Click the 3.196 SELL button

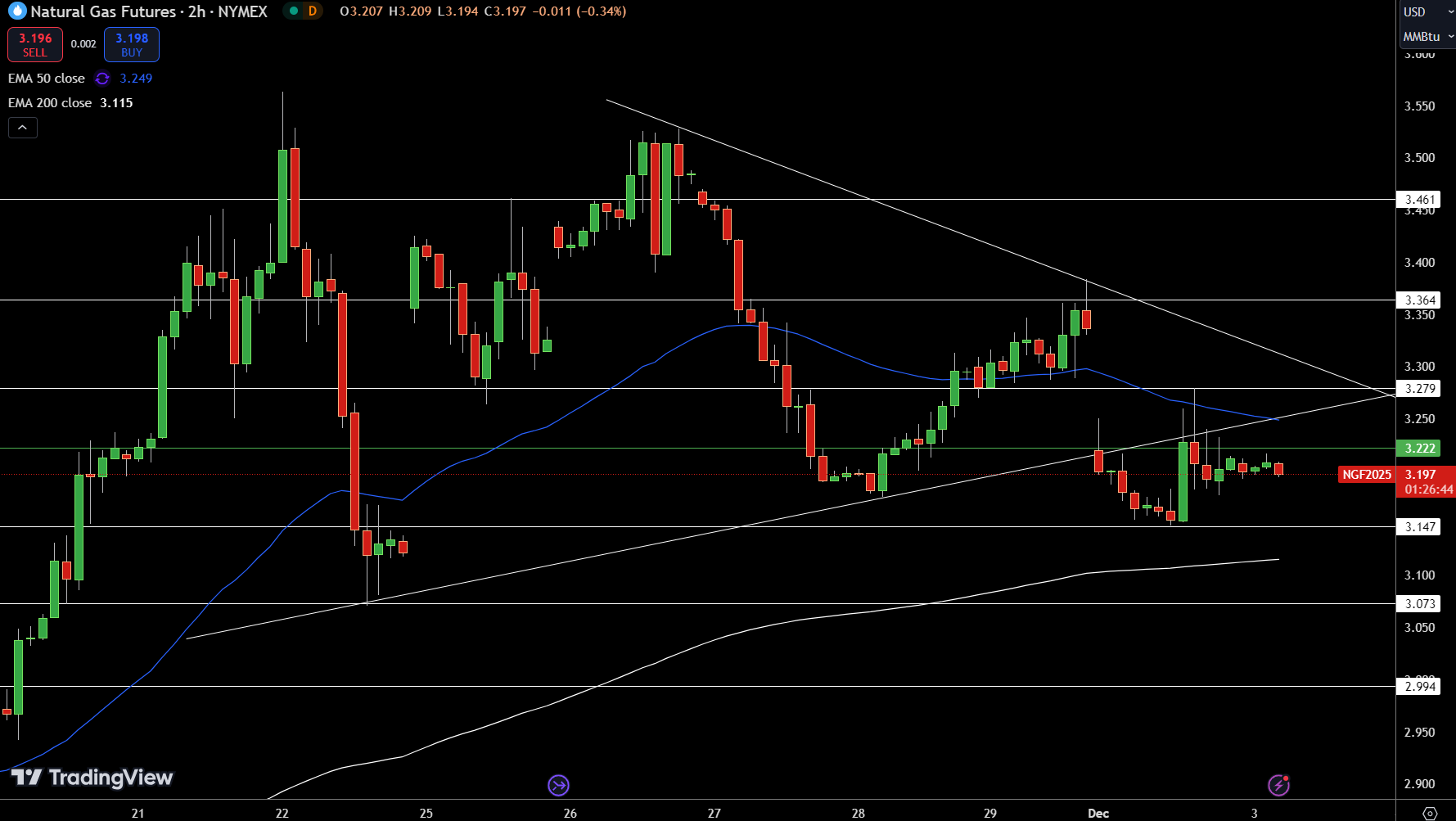click(x=35, y=45)
